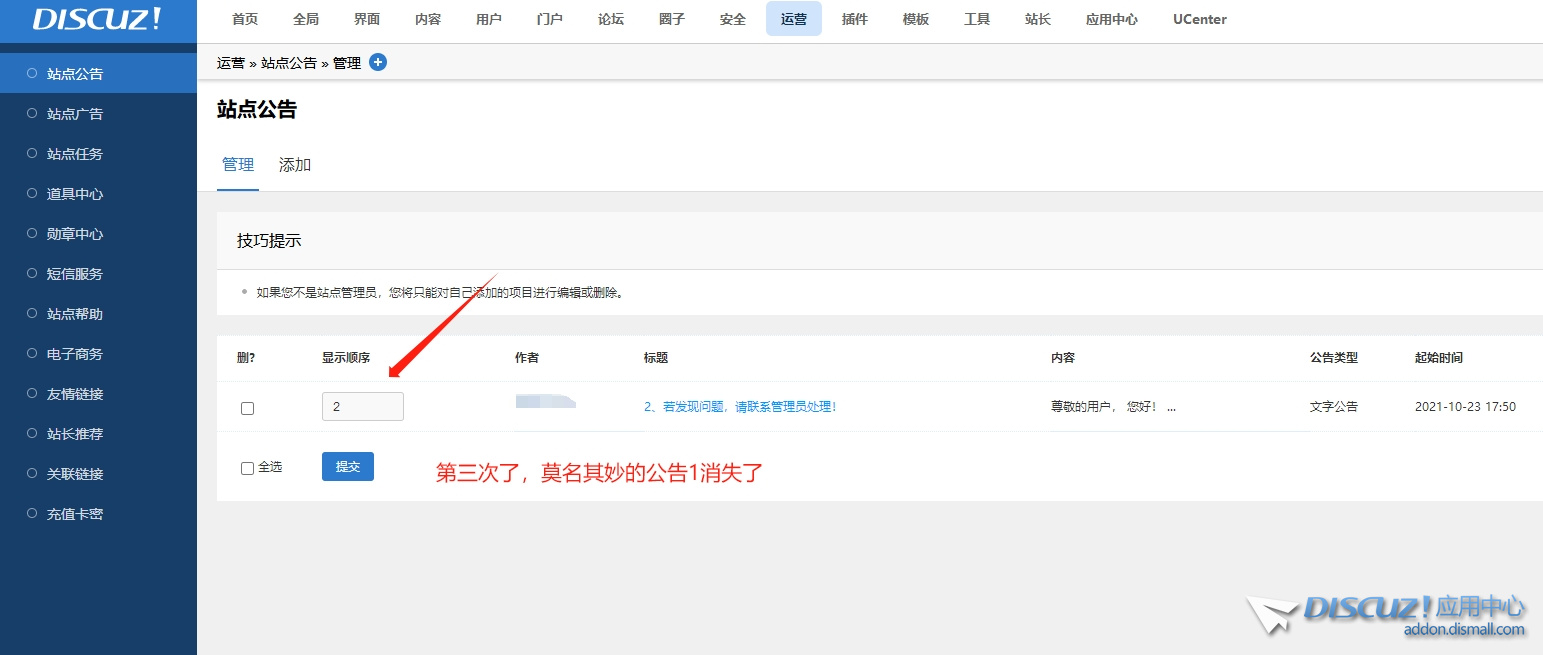Open 充值卡密 sidebar item
This screenshot has height=655, width=1543.
coord(75,514)
